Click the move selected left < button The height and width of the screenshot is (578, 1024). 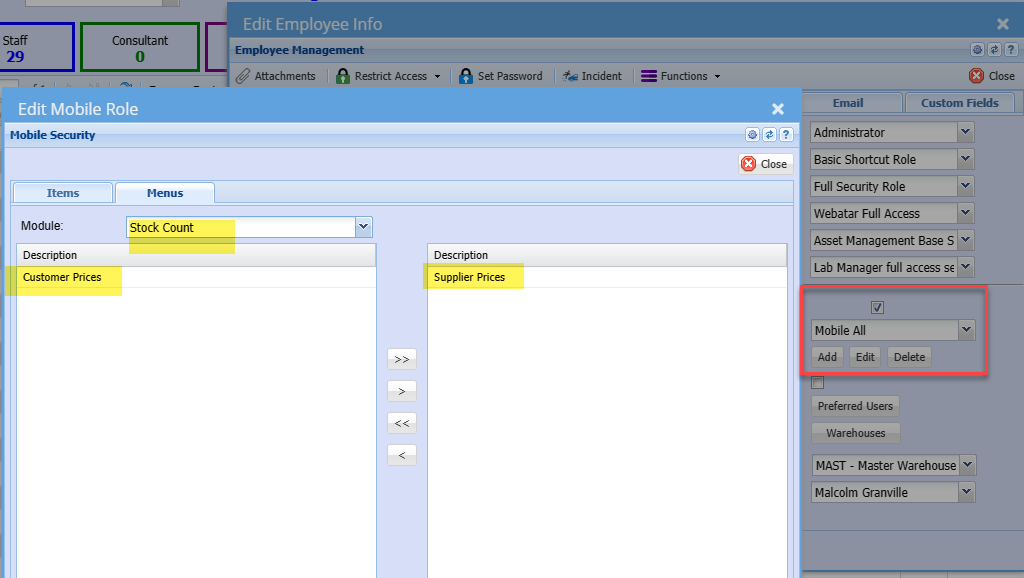click(402, 455)
